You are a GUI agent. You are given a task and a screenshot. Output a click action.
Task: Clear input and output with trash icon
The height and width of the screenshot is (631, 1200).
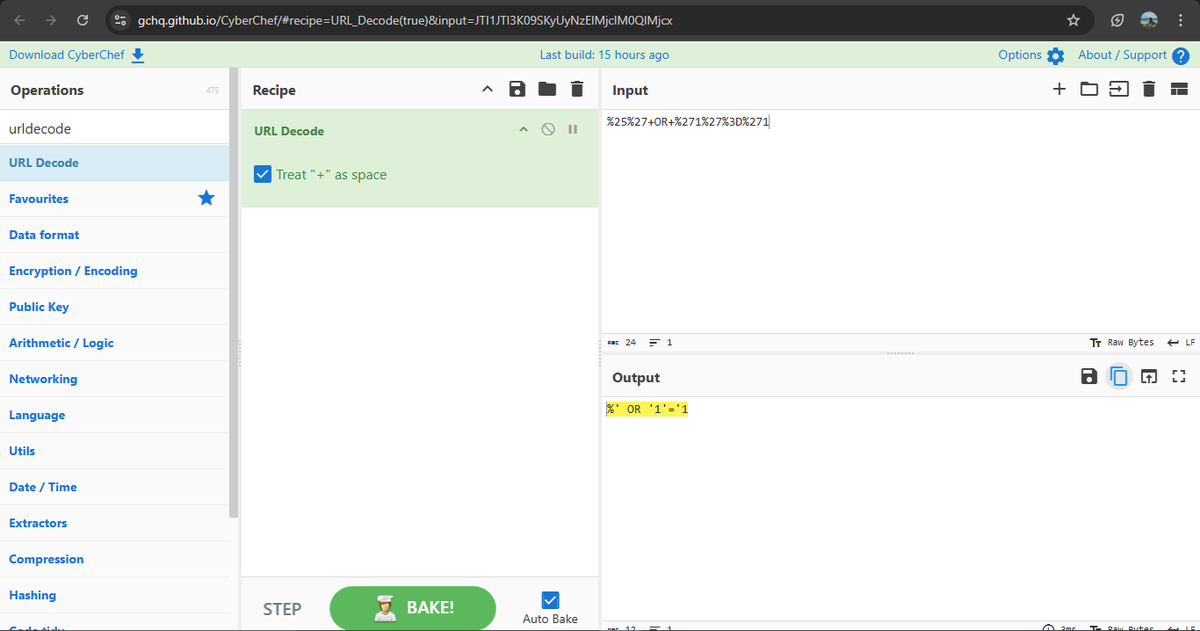1149,90
